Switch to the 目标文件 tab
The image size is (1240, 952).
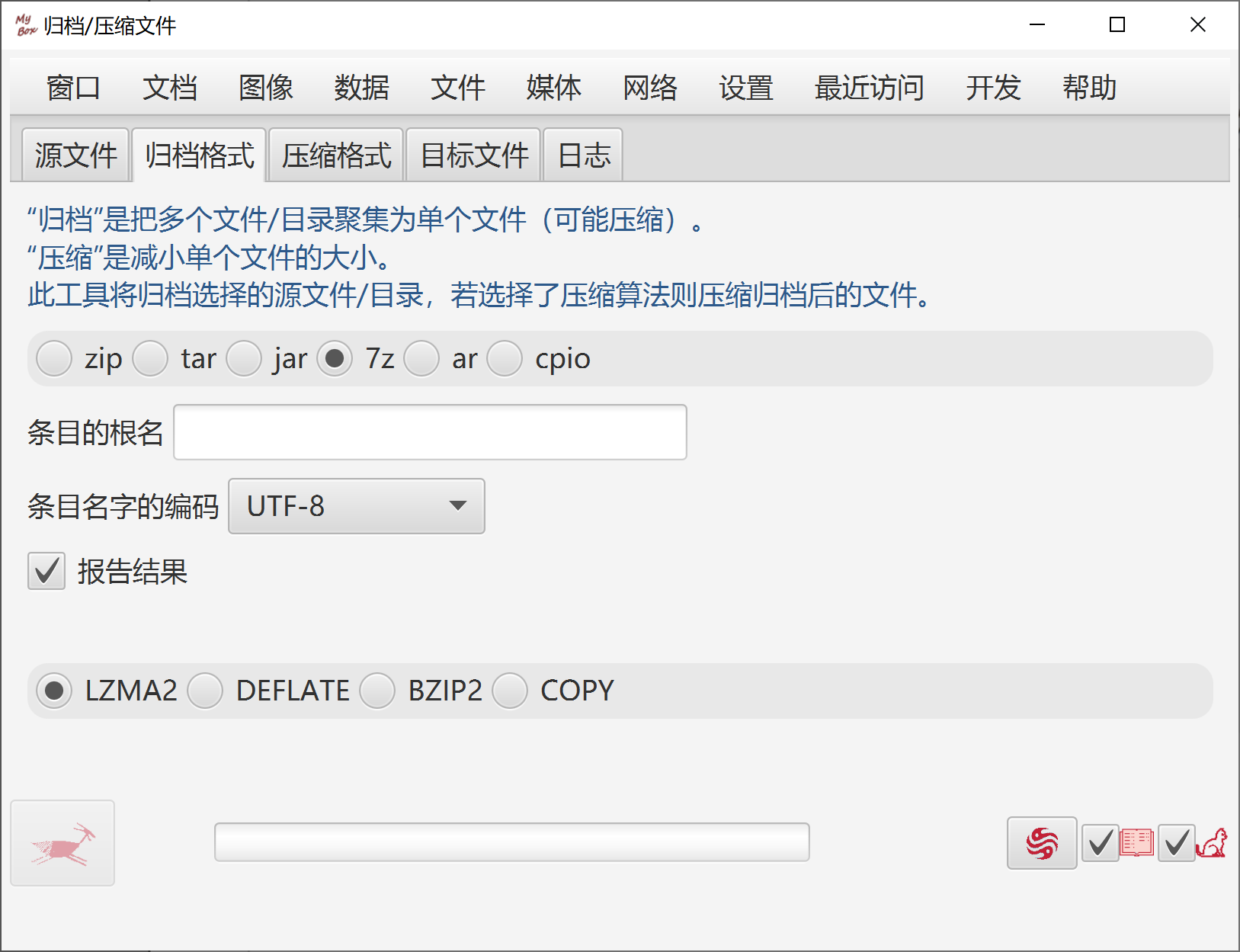point(473,155)
